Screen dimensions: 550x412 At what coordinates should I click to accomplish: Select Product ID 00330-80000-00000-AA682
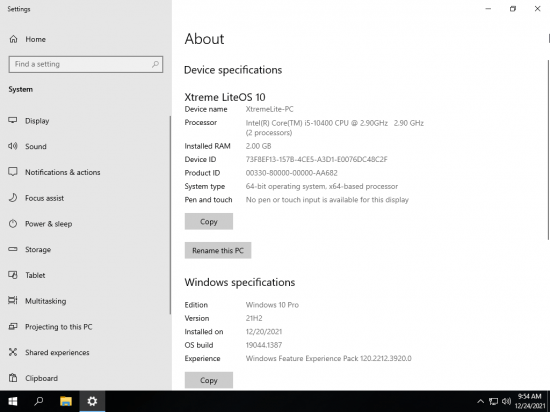pos(291,173)
